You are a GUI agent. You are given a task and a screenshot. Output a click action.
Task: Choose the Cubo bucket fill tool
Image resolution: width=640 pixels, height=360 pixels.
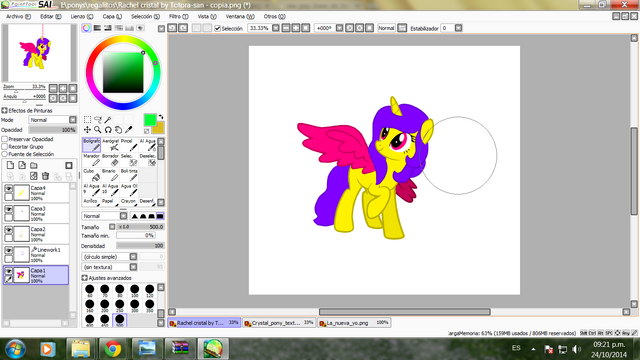(91, 175)
